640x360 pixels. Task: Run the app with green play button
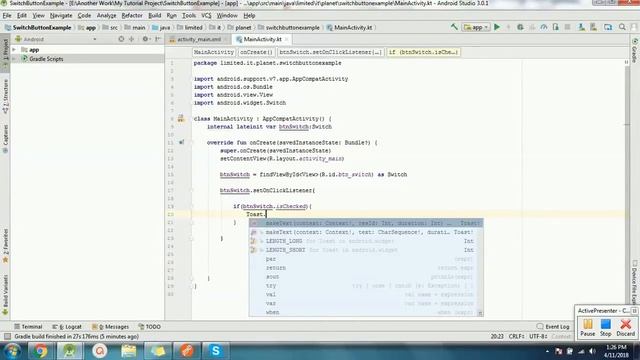point(497,27)
